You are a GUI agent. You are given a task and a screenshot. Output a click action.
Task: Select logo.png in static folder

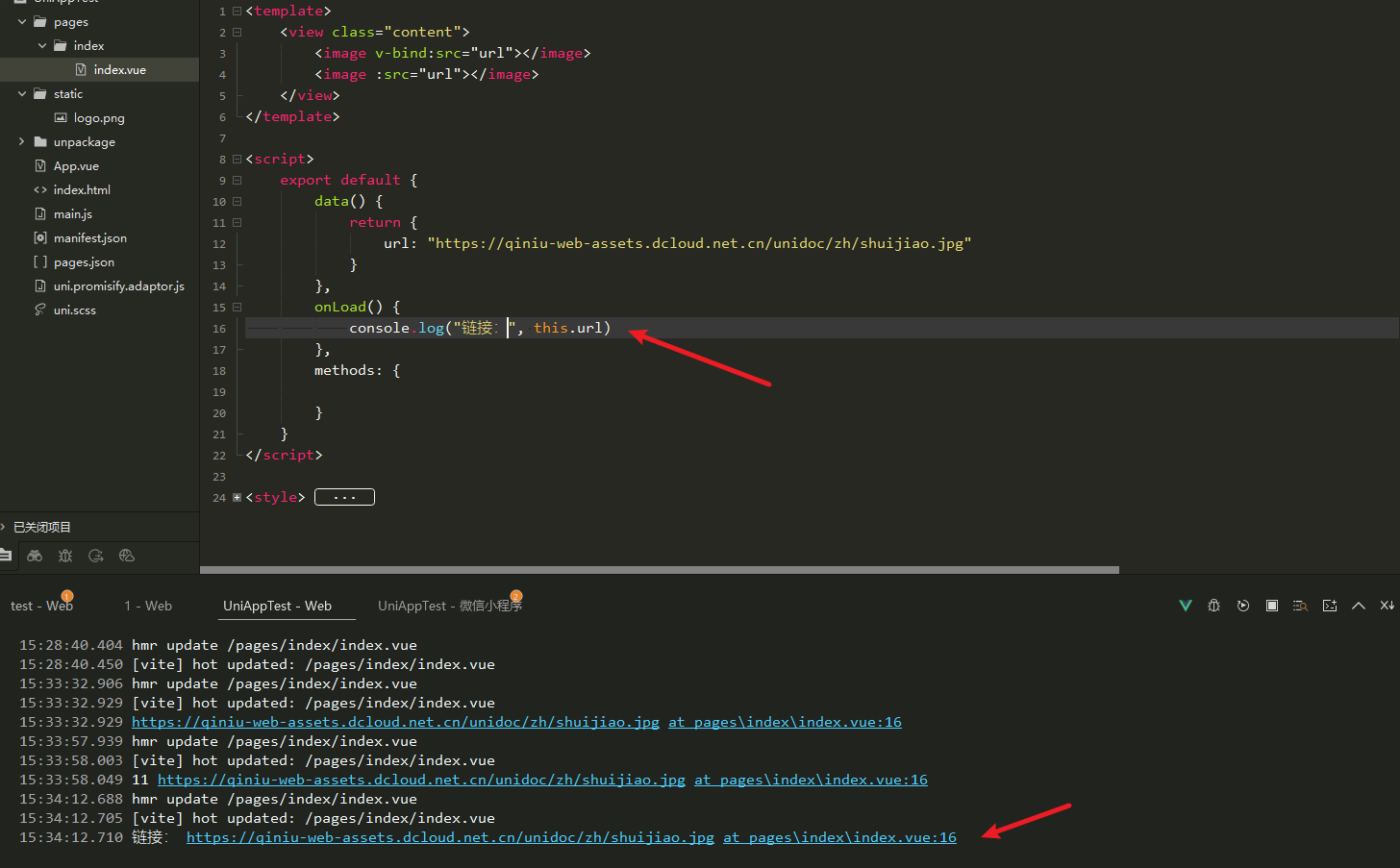coord(99,117)
